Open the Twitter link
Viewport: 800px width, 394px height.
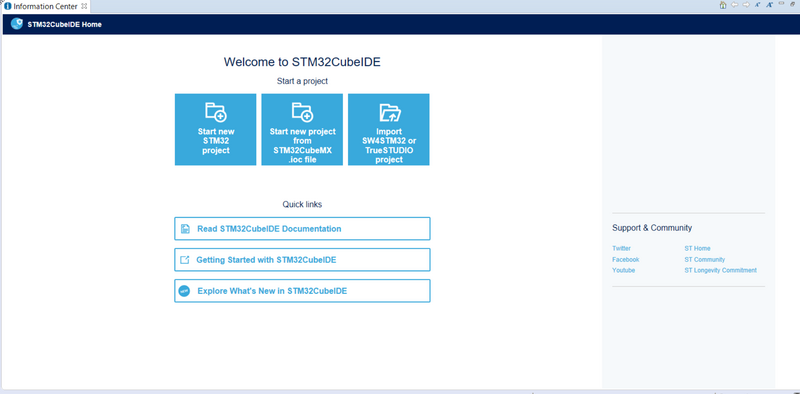point(621,249)
